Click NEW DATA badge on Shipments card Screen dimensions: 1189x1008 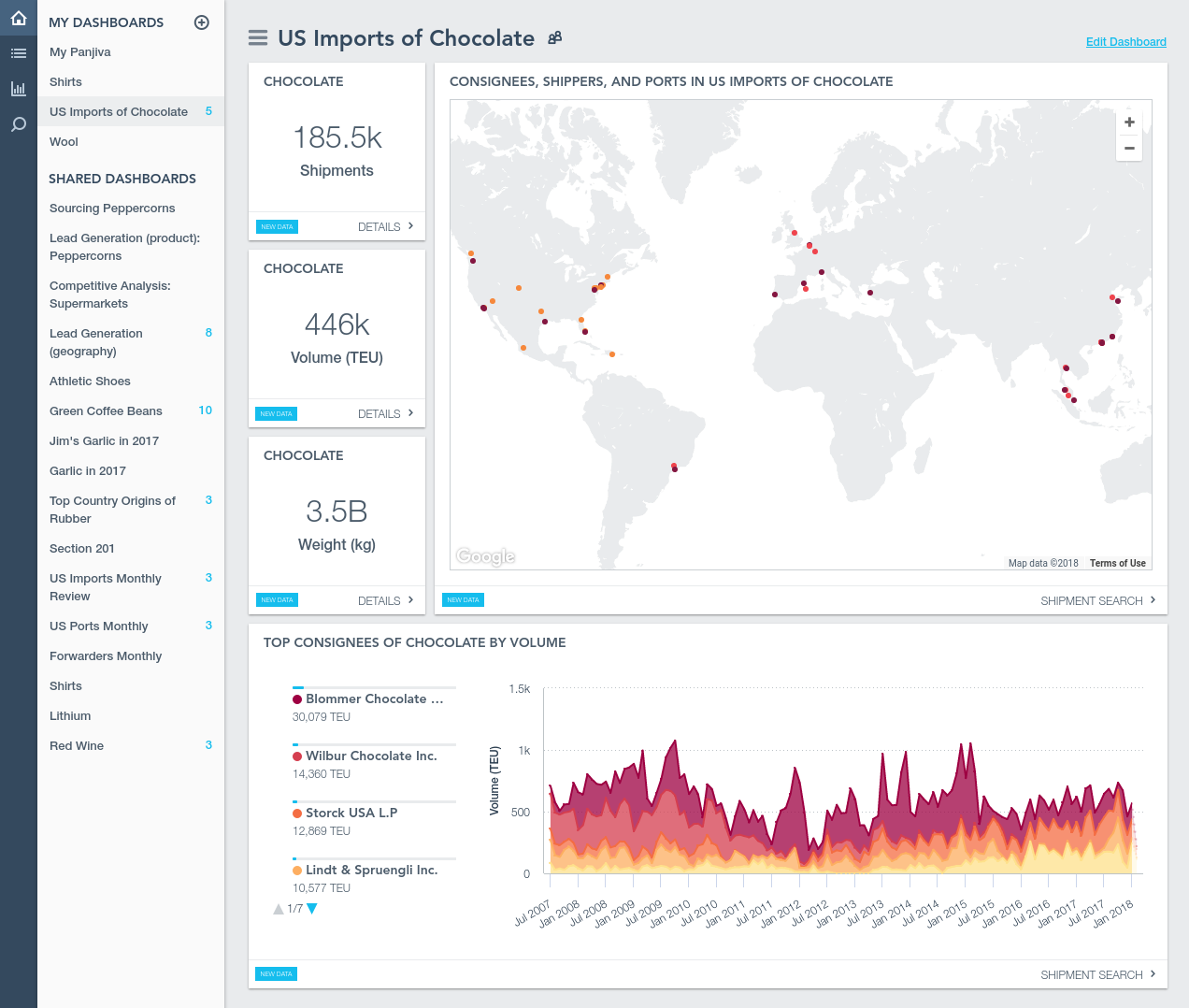tap(277, 226)
